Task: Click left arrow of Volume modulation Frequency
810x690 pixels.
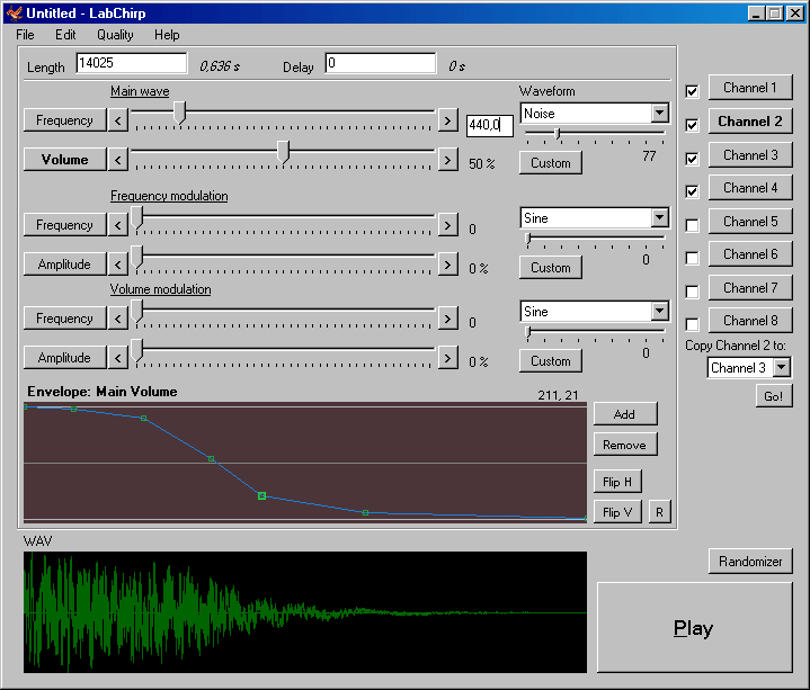Action: tap(118, 319)
